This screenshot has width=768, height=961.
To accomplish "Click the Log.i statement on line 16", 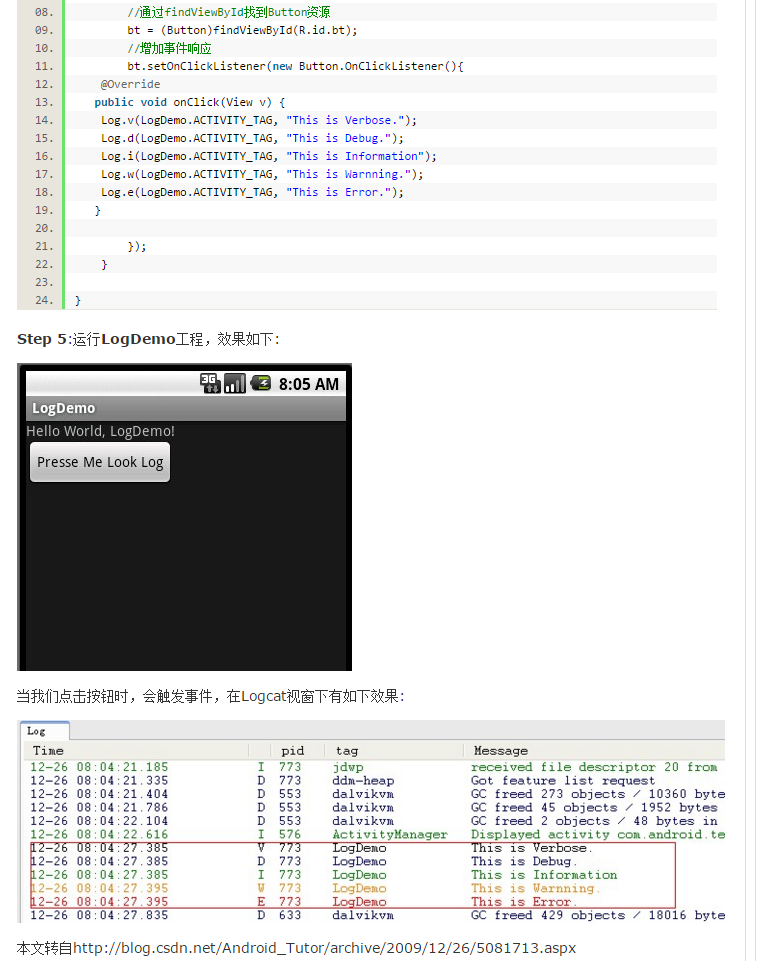I will pyautogui.click(x=268, y=156).
